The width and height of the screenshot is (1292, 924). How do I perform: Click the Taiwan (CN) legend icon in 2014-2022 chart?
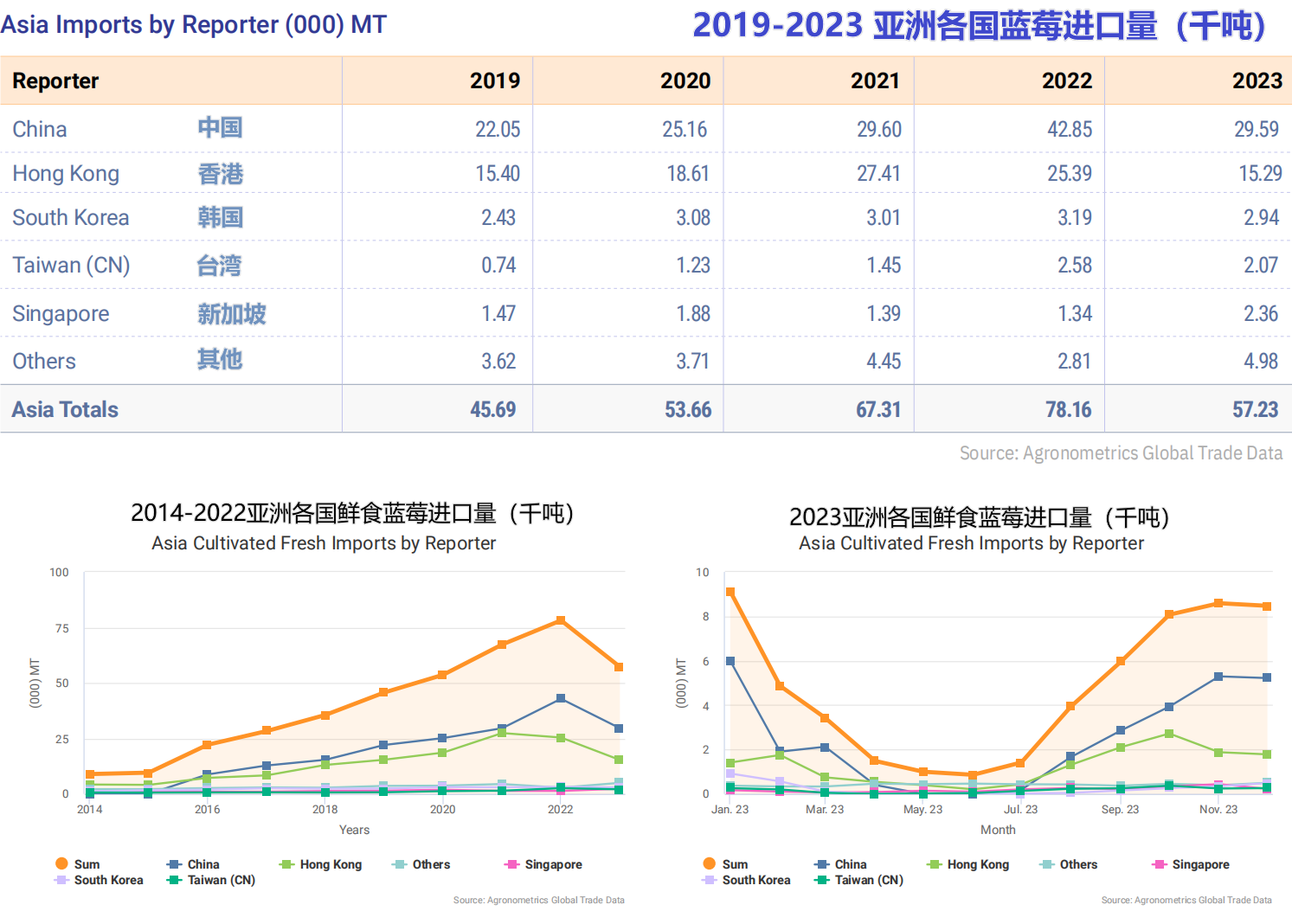click(174, 880)
